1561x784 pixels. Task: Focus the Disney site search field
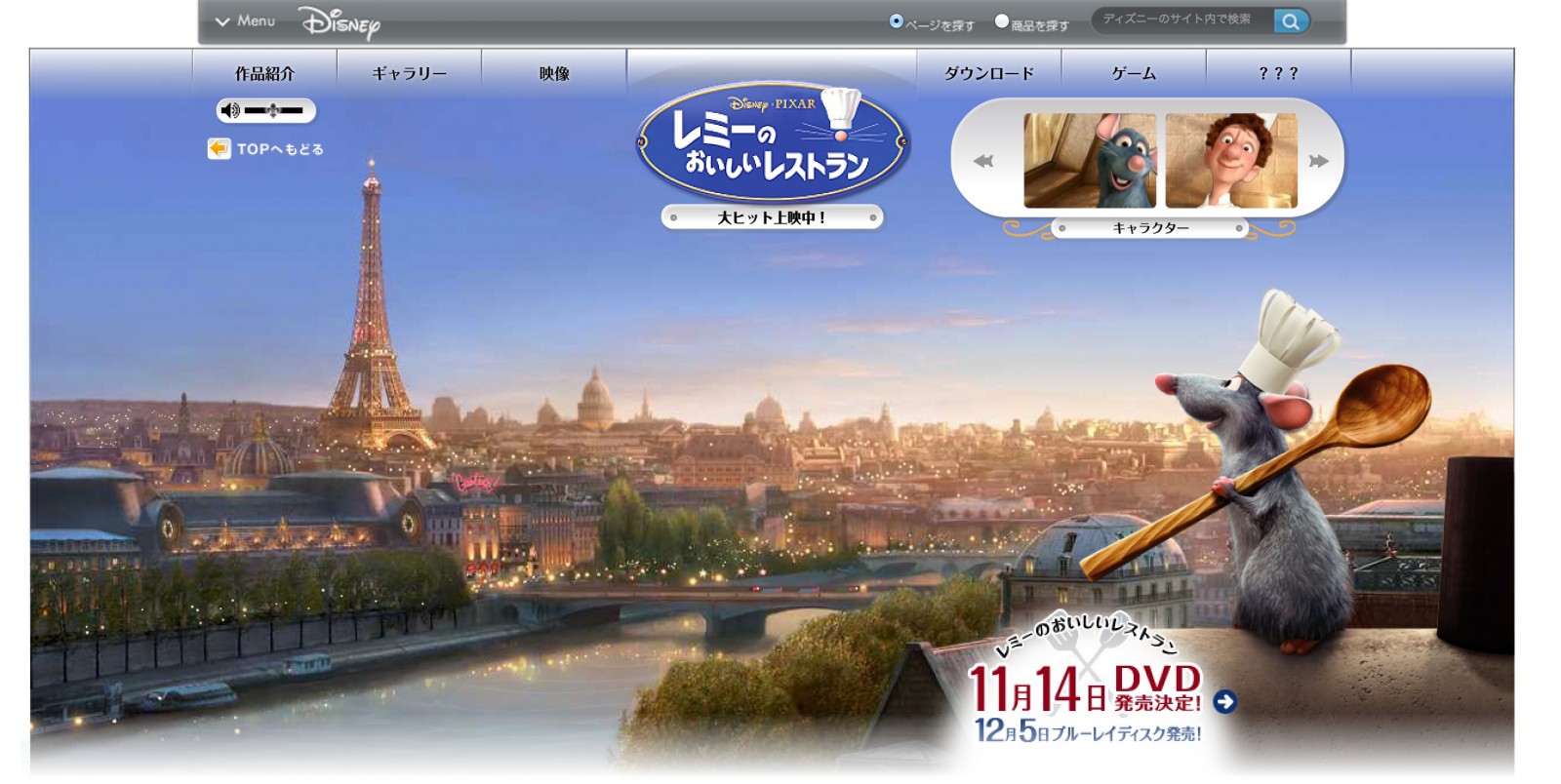click(x=1183, y=20)
